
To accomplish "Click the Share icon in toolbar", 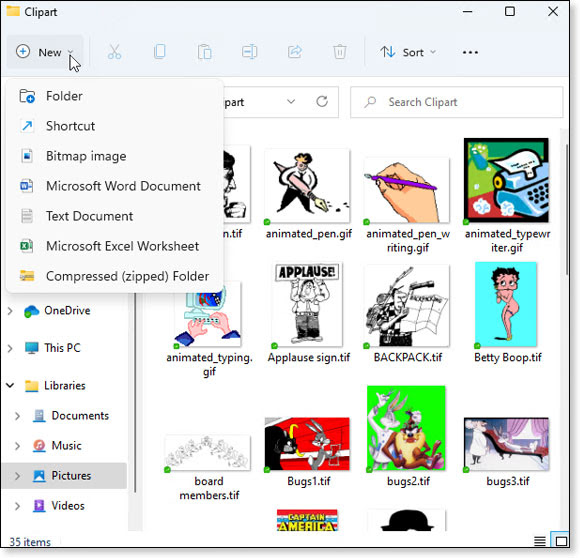I will point(295,52).
